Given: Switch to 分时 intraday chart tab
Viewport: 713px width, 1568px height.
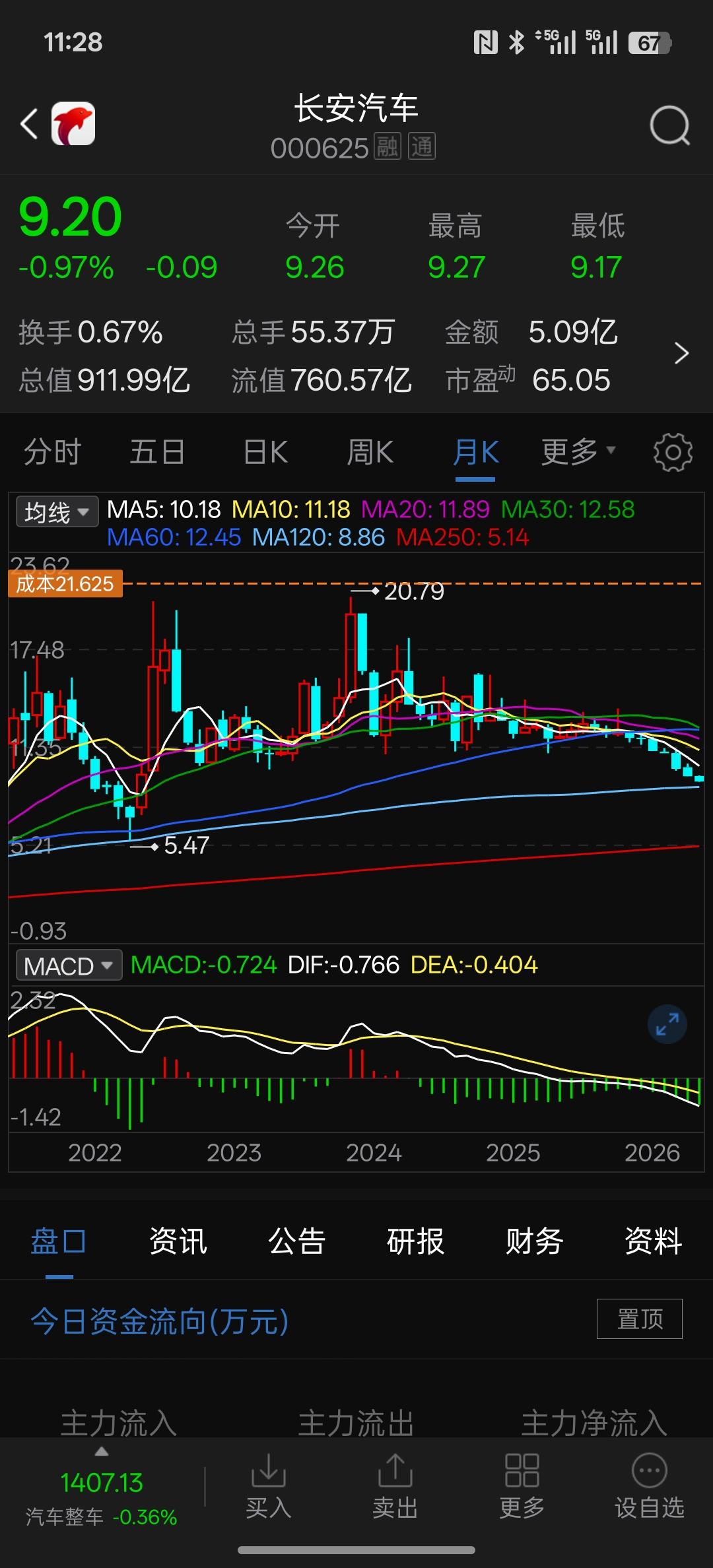Looking at the screenshot, I should pyautogui.click(x=52, y=452).
